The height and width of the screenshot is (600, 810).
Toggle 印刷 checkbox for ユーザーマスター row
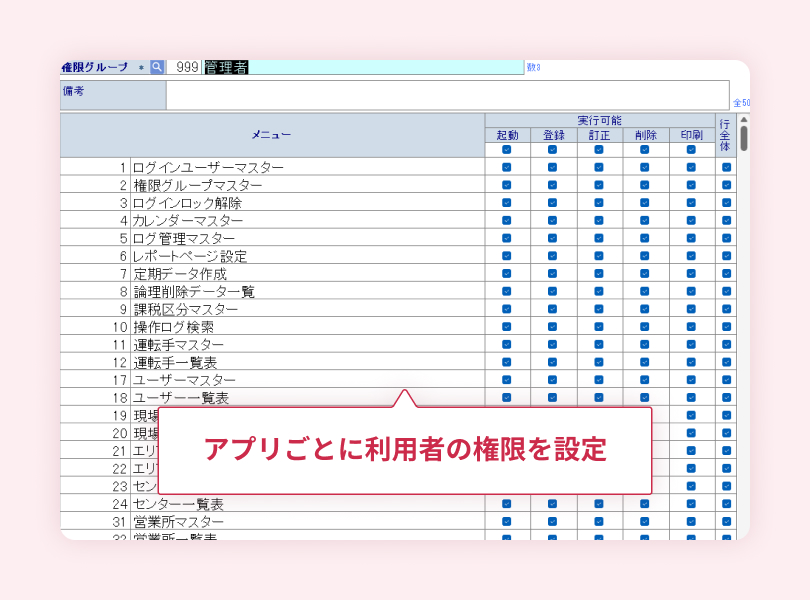(x=691, y=380)
